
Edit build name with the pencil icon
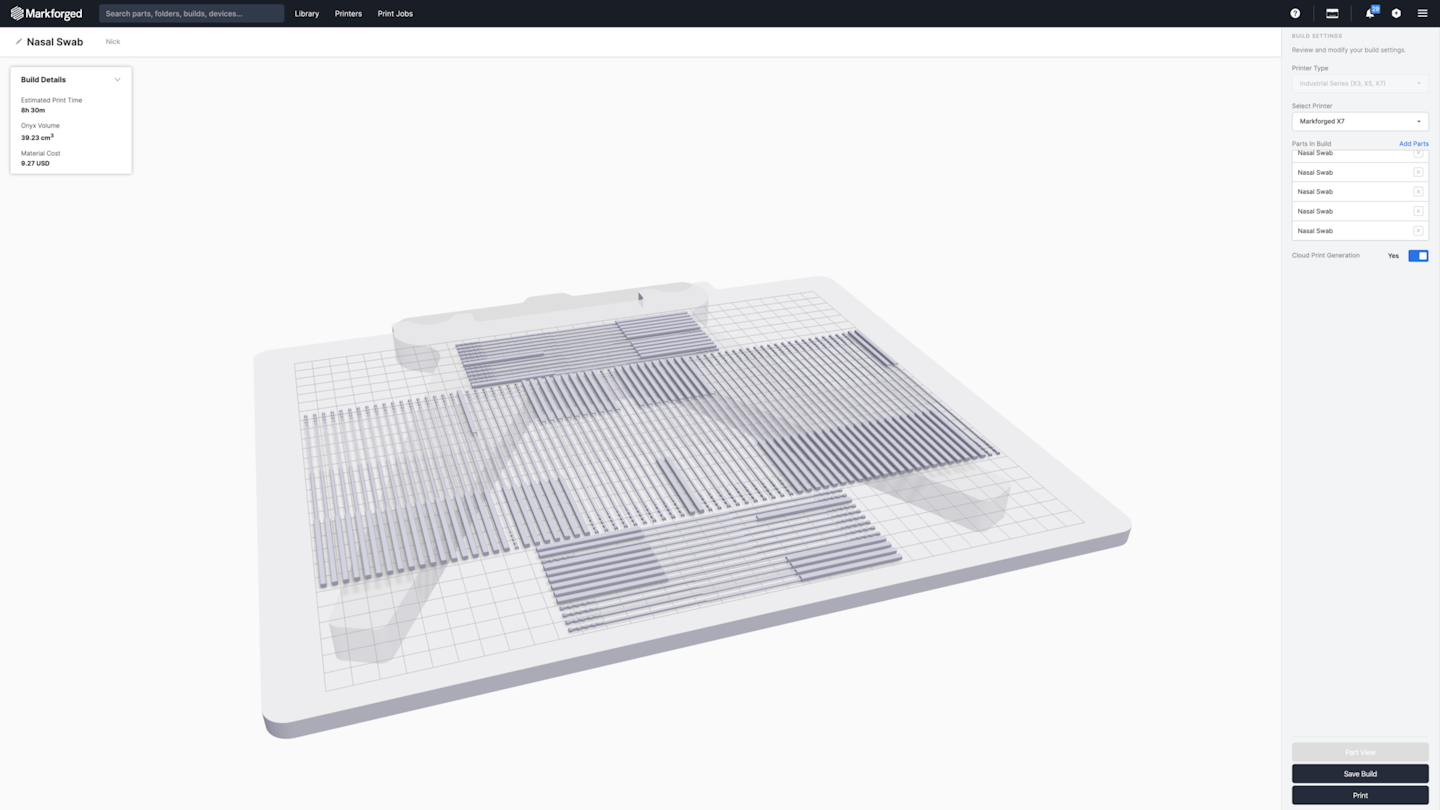18,41
